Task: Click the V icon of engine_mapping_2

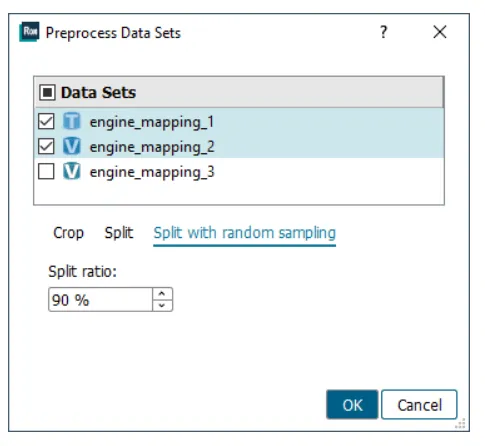Action: [x=72, y=146]
